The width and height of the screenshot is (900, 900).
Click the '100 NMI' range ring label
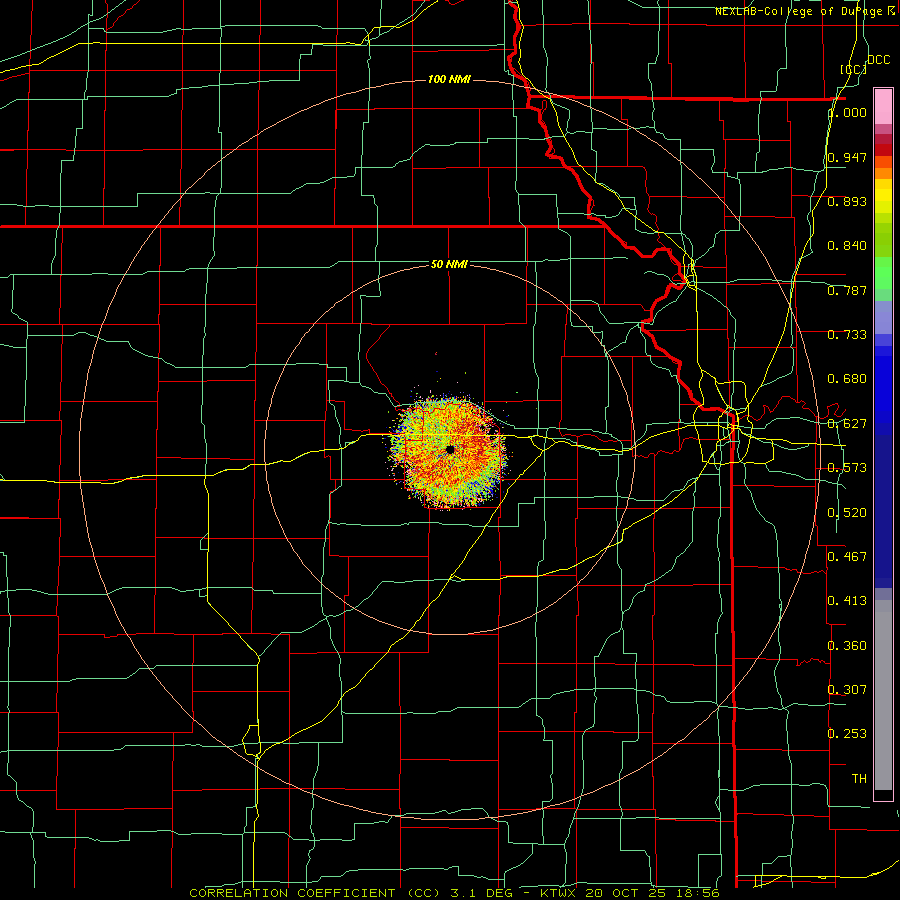[449, 79]
